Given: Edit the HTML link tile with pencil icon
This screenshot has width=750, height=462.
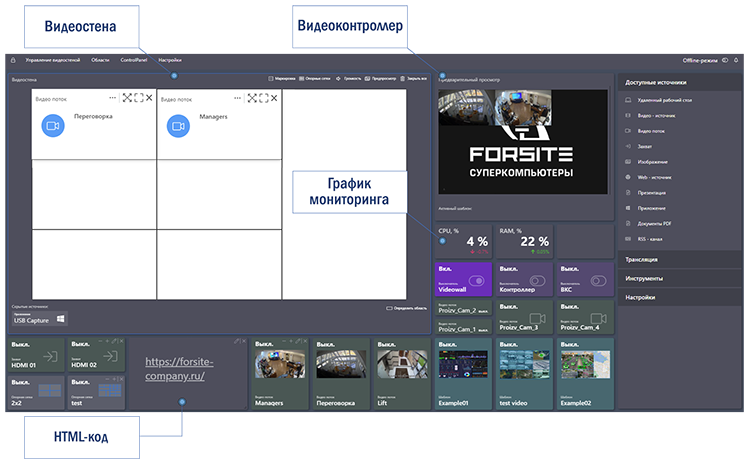Looking at the screenshot, I should [x=236, y=341].
